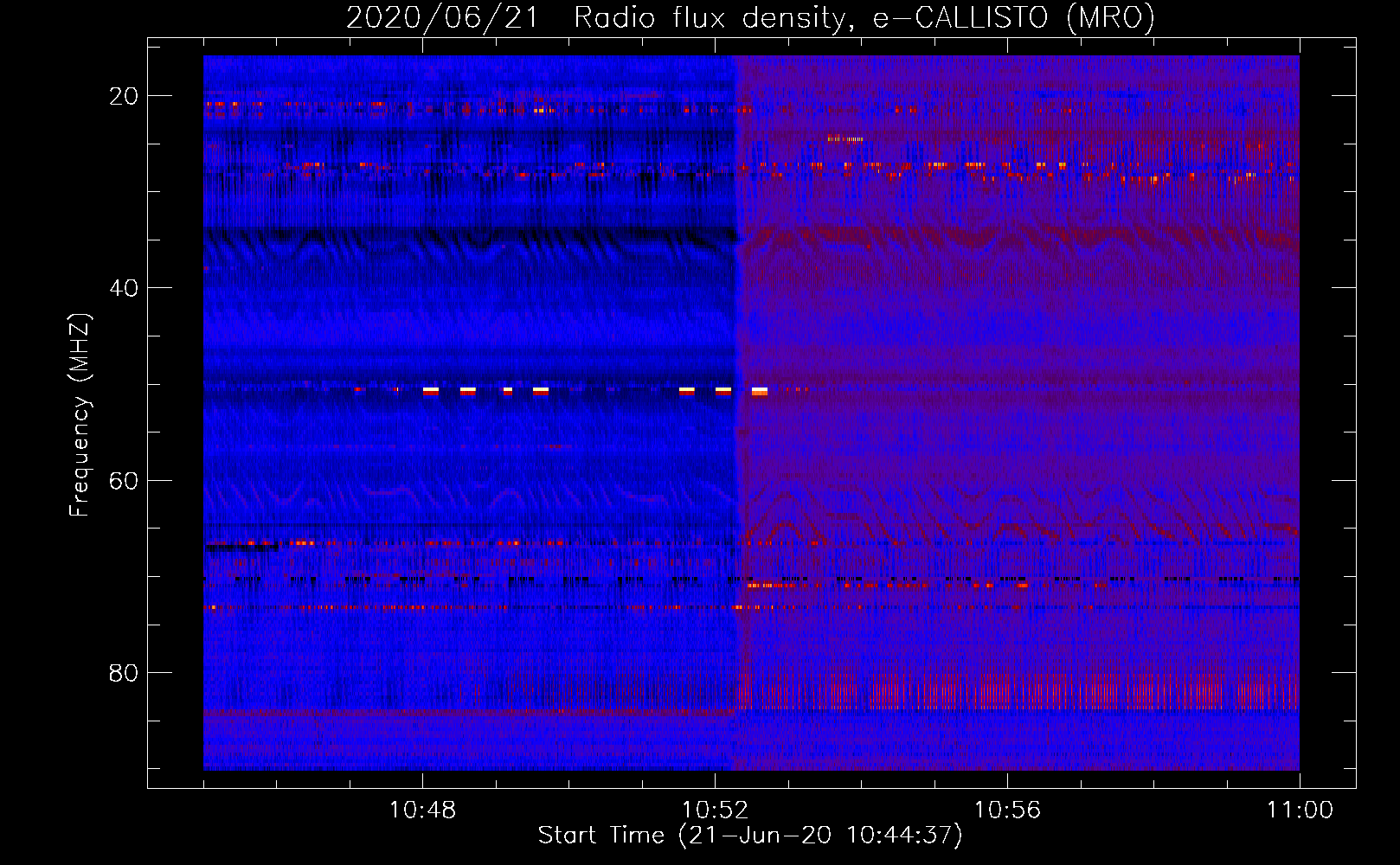This screenshot has height=865, width=1400.
Task: Click the 'Frequency (MHZ)' y-axis label
Action: pos(80,415)
